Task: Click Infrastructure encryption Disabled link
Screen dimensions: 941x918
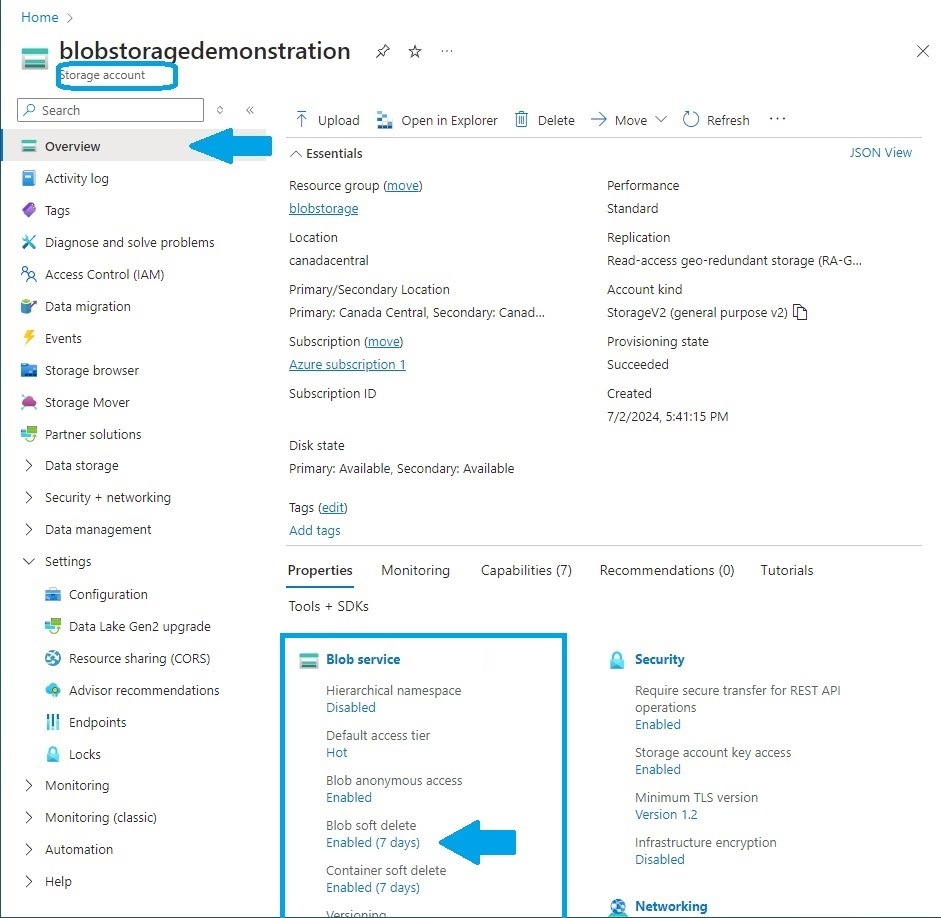Action: coord(660,860)
